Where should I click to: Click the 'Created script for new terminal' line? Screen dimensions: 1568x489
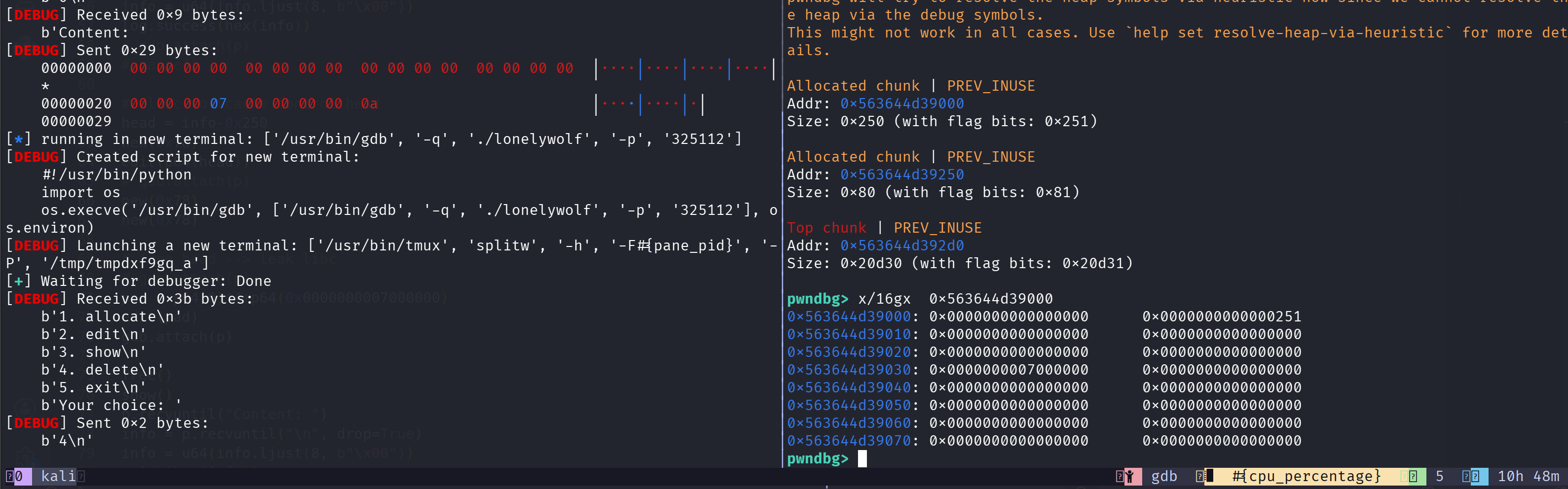[183, 157]
